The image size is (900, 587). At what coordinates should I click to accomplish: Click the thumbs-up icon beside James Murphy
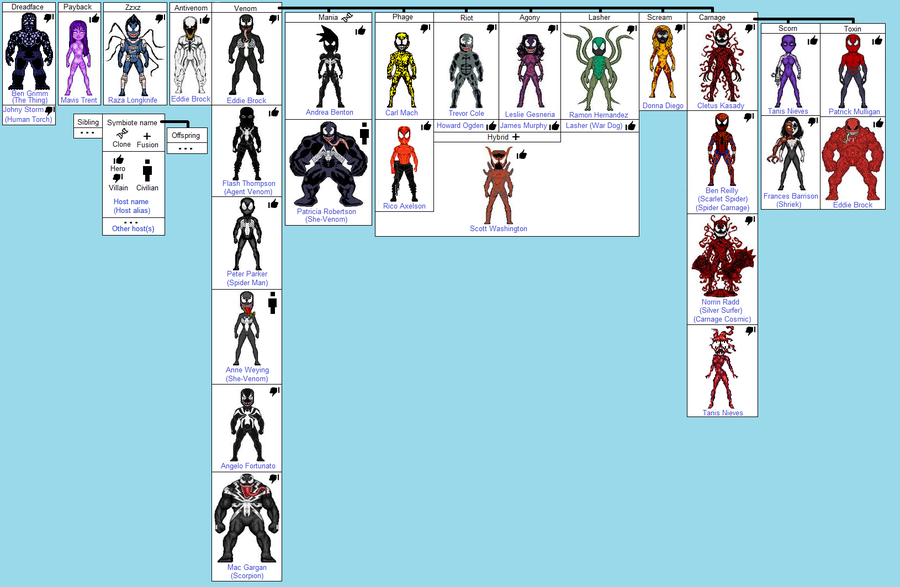554,126
